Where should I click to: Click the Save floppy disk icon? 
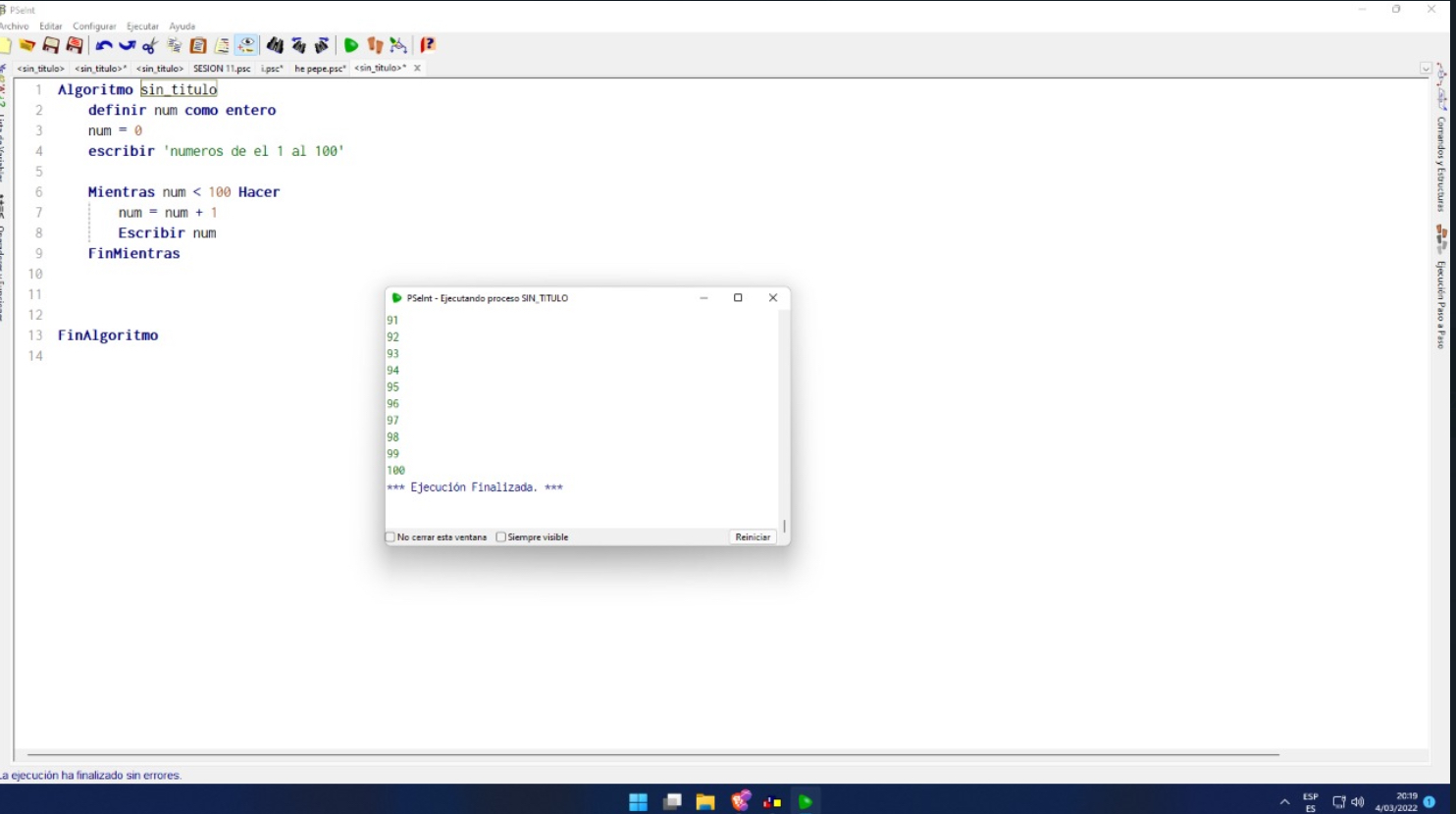point(51,45)
